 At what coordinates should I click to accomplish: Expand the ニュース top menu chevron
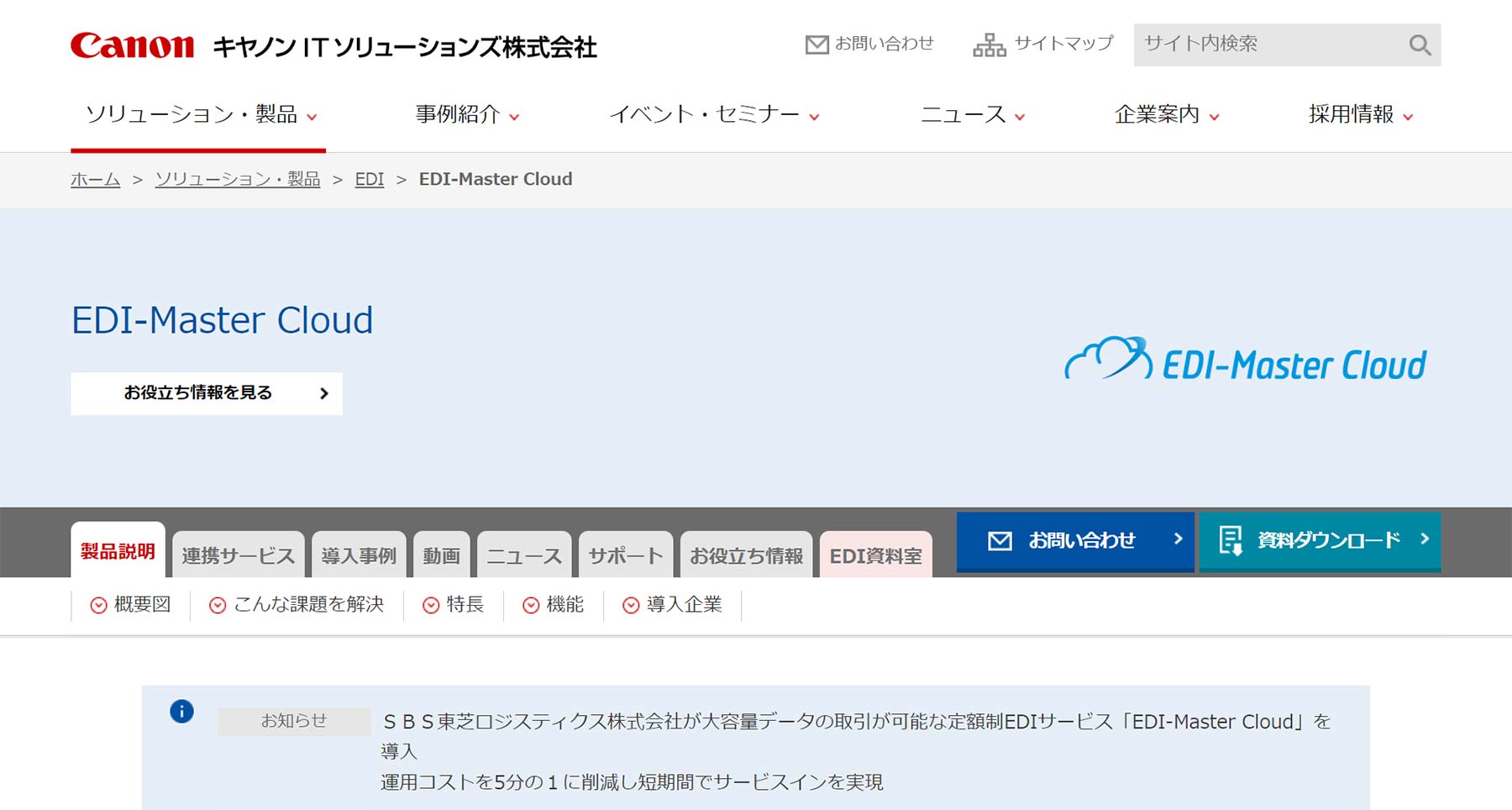pyautogui.click(x=1020, y=118)
